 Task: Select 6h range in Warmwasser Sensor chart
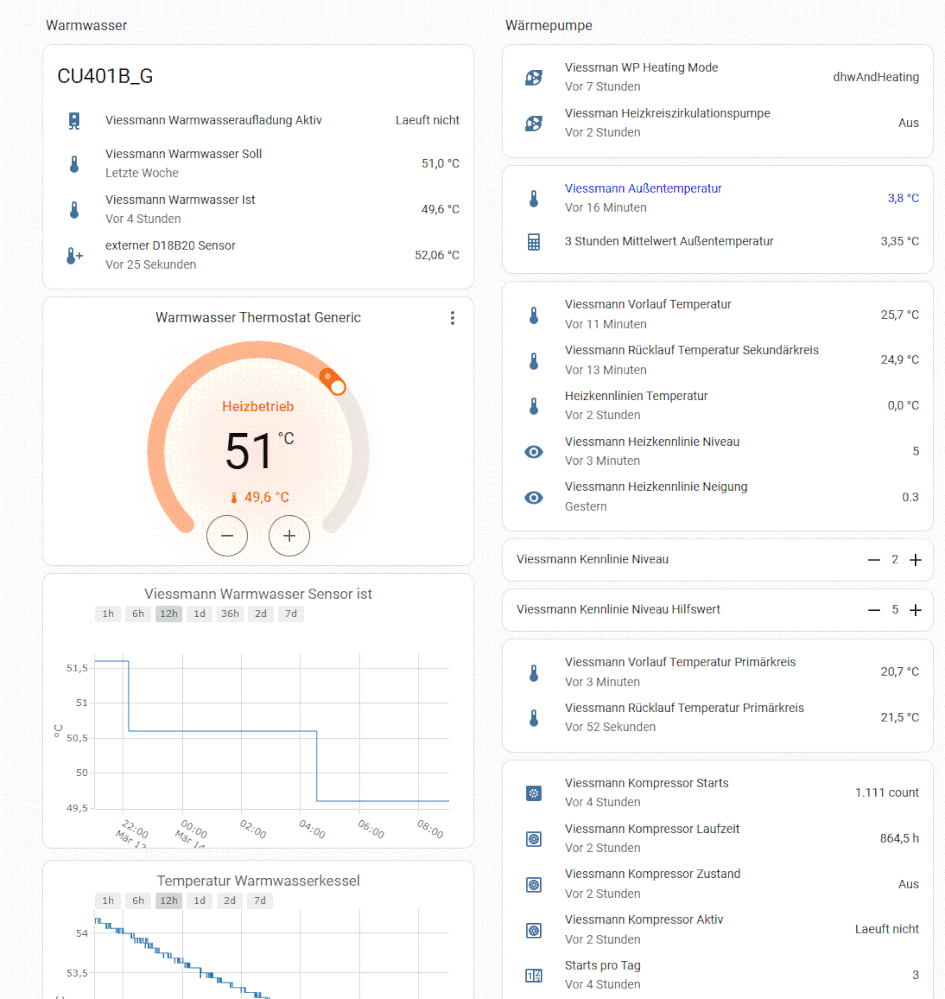(x=138, y=614)
